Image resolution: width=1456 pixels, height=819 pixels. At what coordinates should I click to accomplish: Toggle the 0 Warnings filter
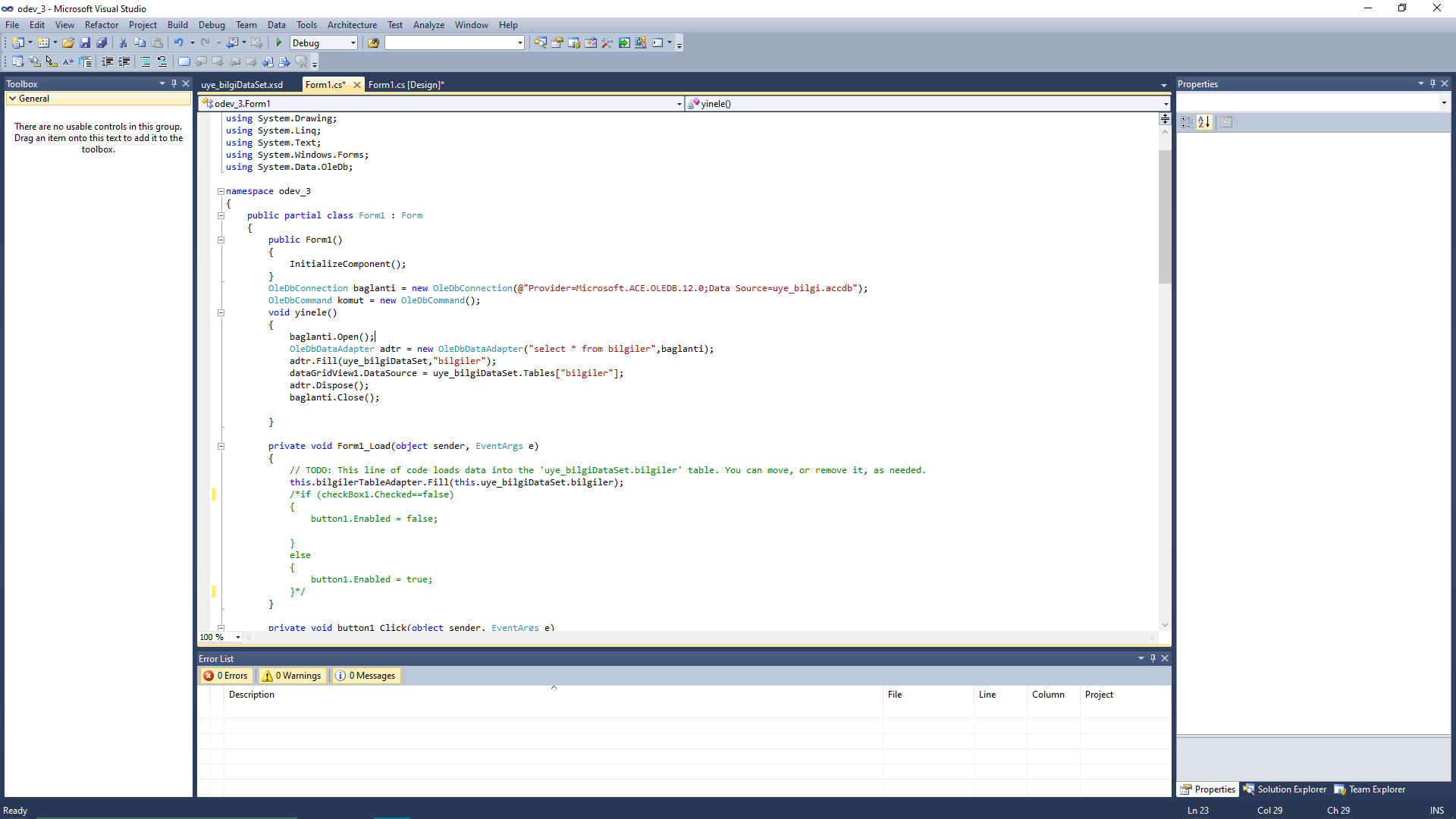tap(292, 676)
